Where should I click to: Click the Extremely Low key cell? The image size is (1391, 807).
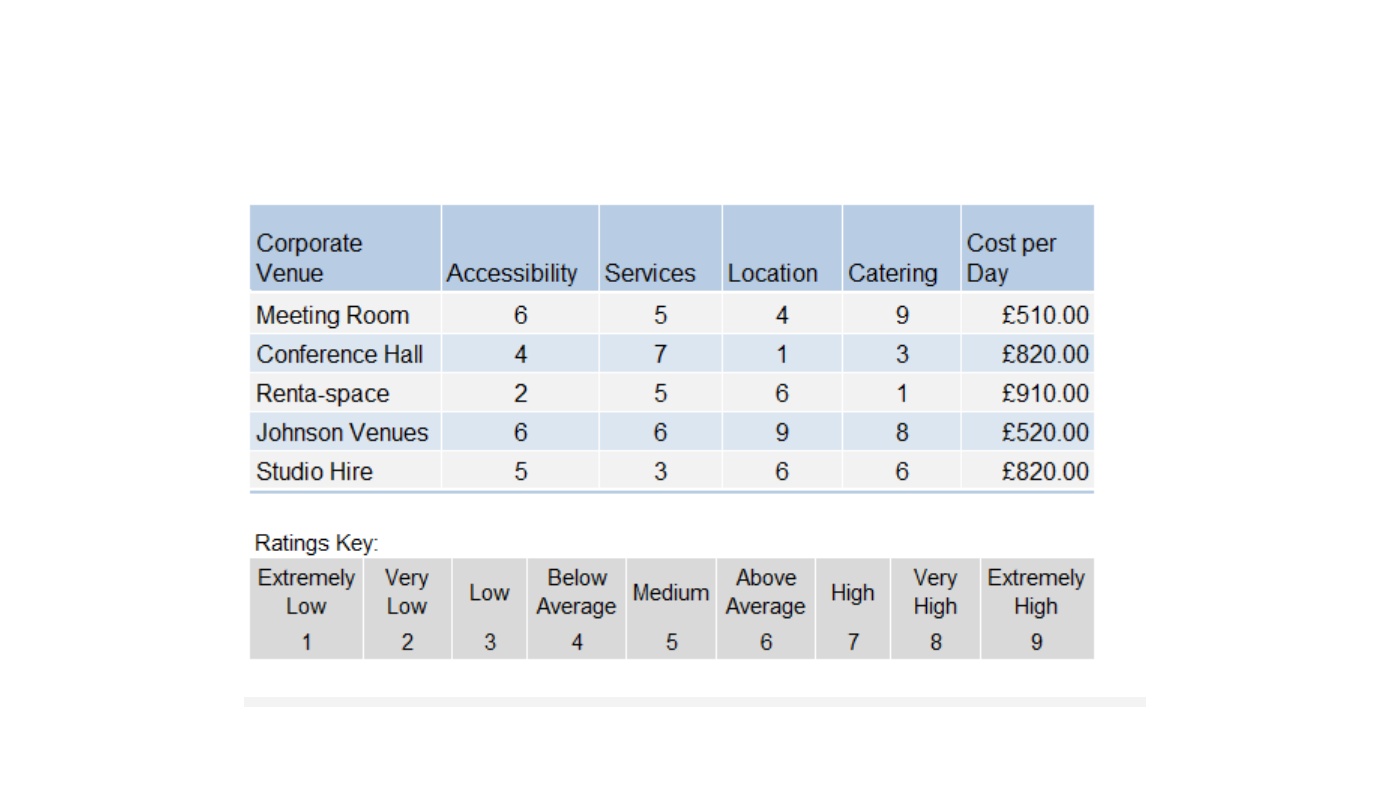[306, 608]
